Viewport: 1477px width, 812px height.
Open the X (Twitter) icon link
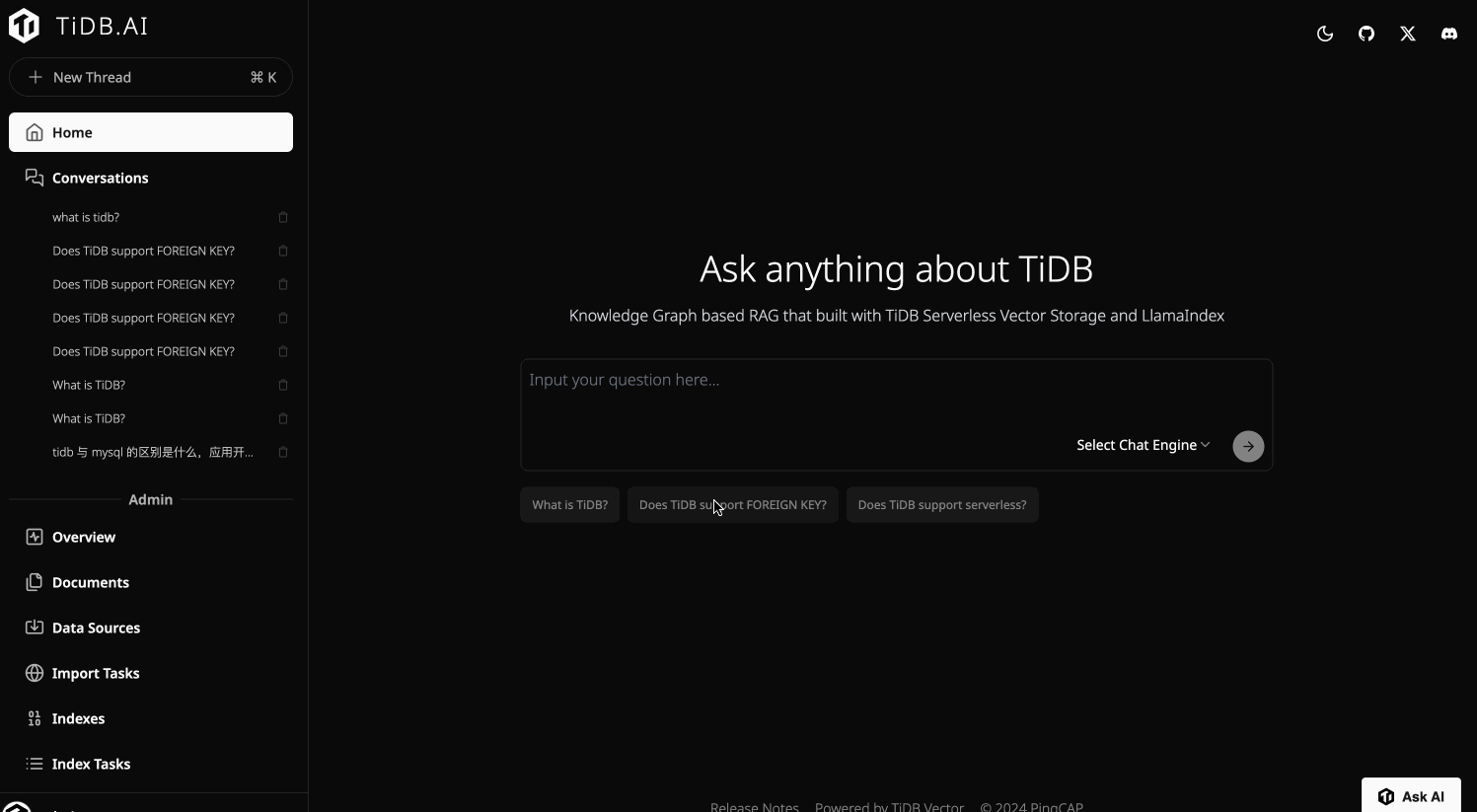[1408, 34]
